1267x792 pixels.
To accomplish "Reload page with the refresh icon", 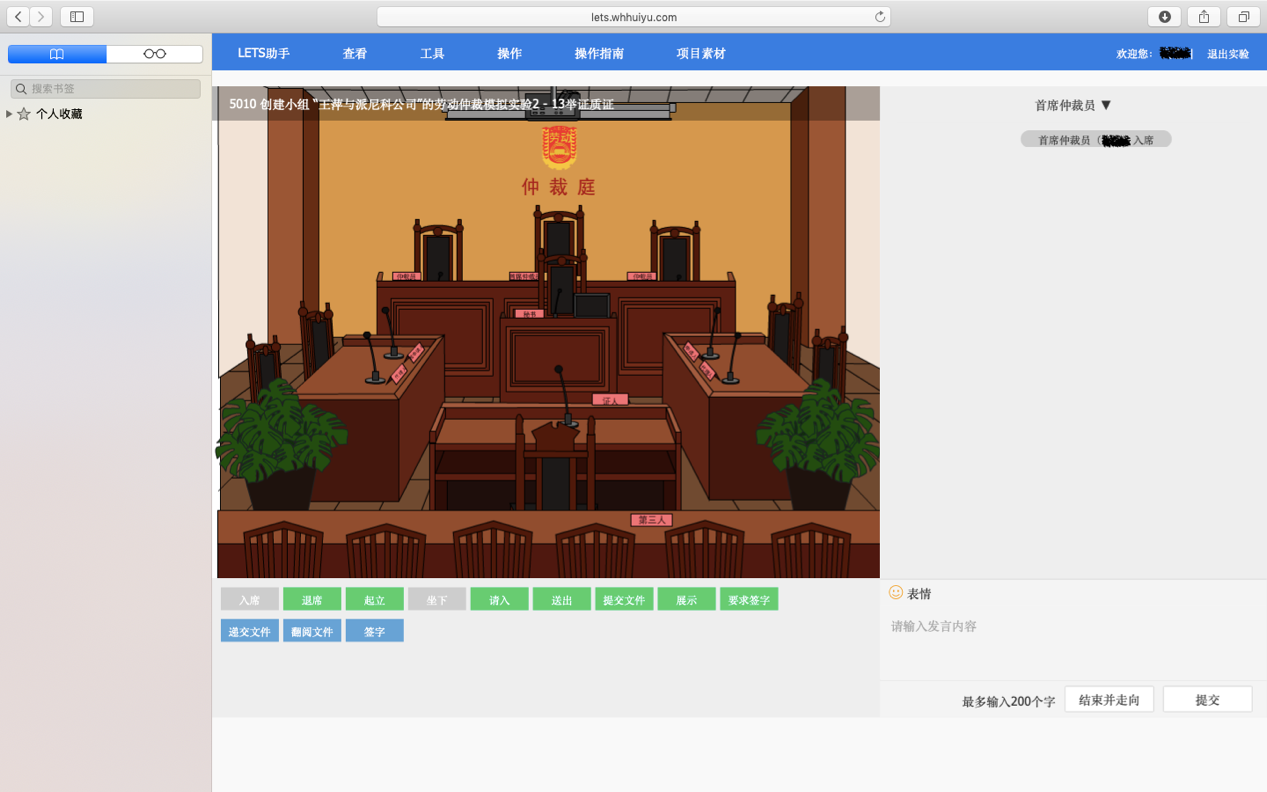I will 880,17.
